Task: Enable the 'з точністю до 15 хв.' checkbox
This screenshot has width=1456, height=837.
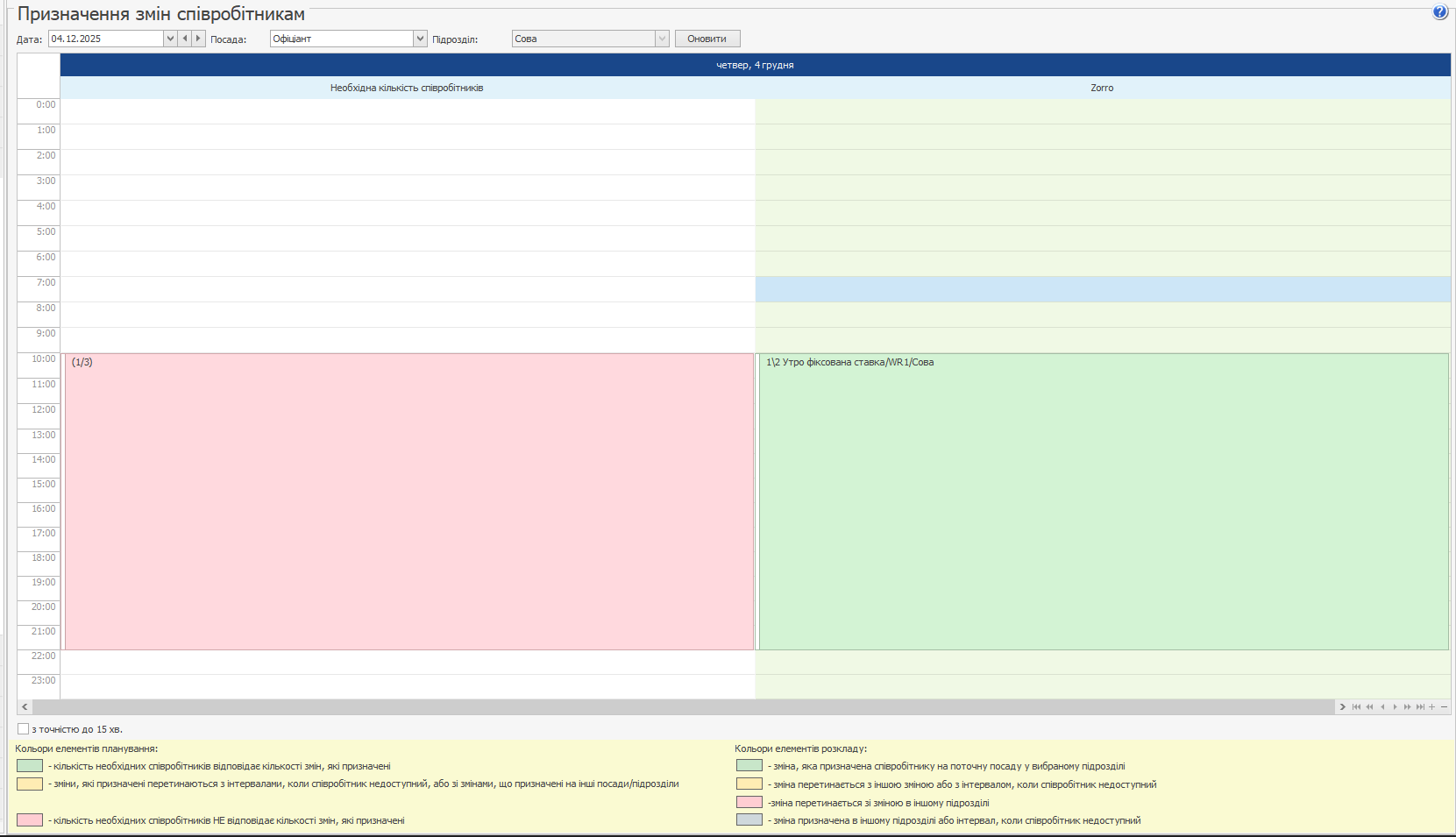Action: (x=24, y=729)
